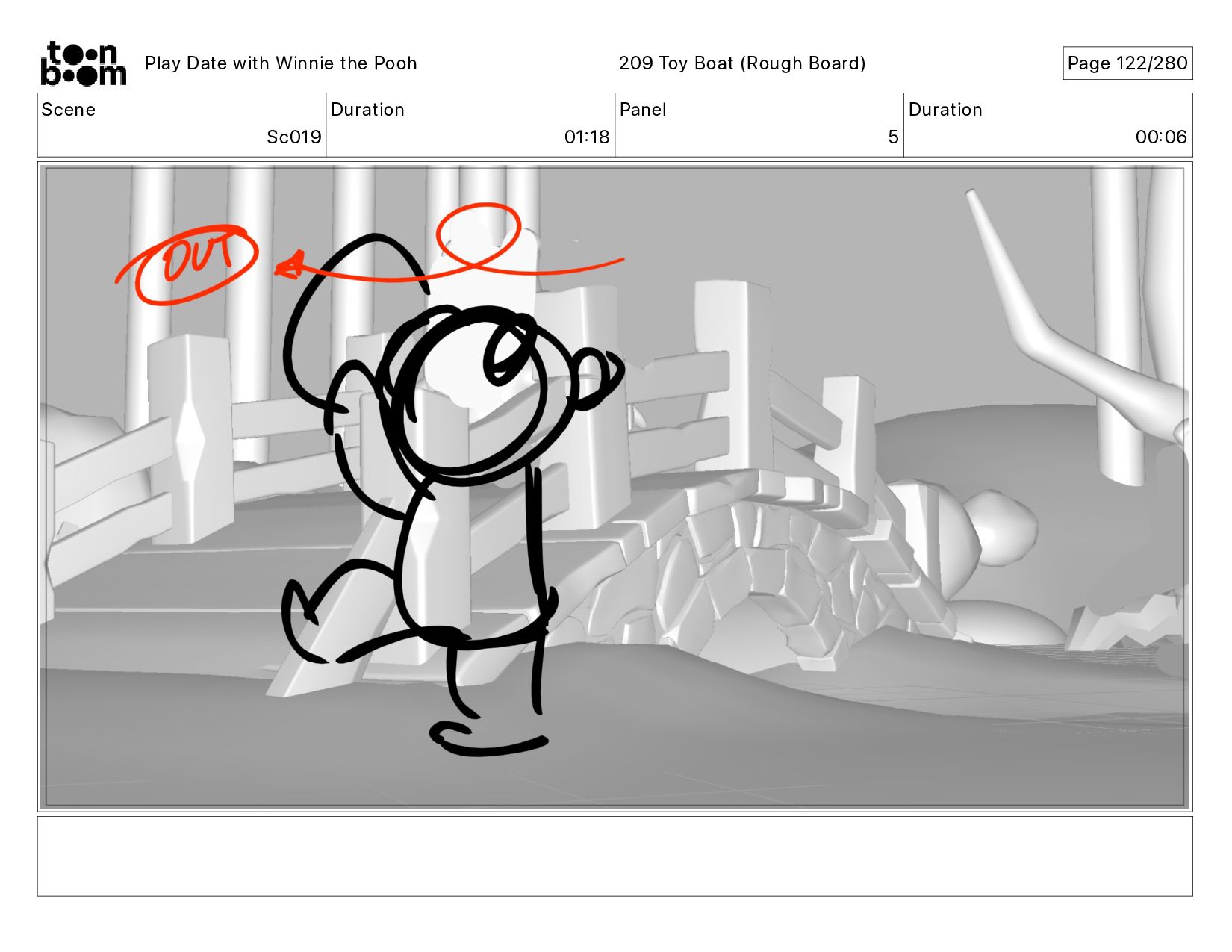The height and width of the screenshot is (952, 1232).
Task: Click the empty notes box below the panel
Action: [x=615, y=856]
